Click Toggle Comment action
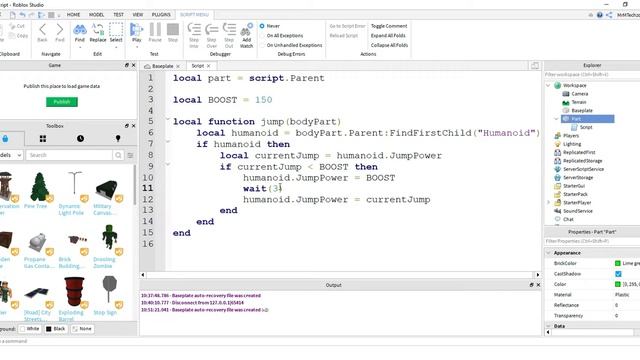This screenshot has height=360, width=640. click(x=389, y=26)
